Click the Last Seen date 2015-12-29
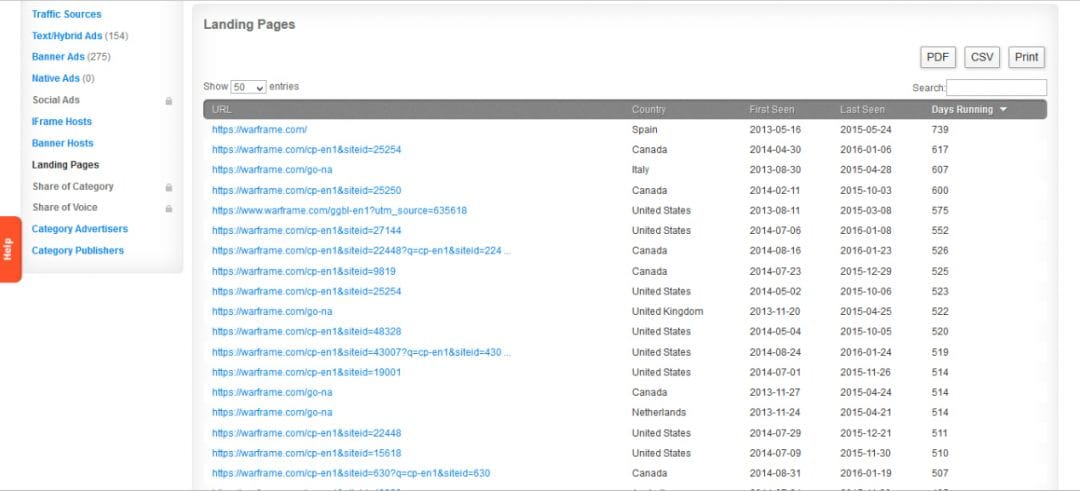 pyautogui.click(x=866, y=271)
